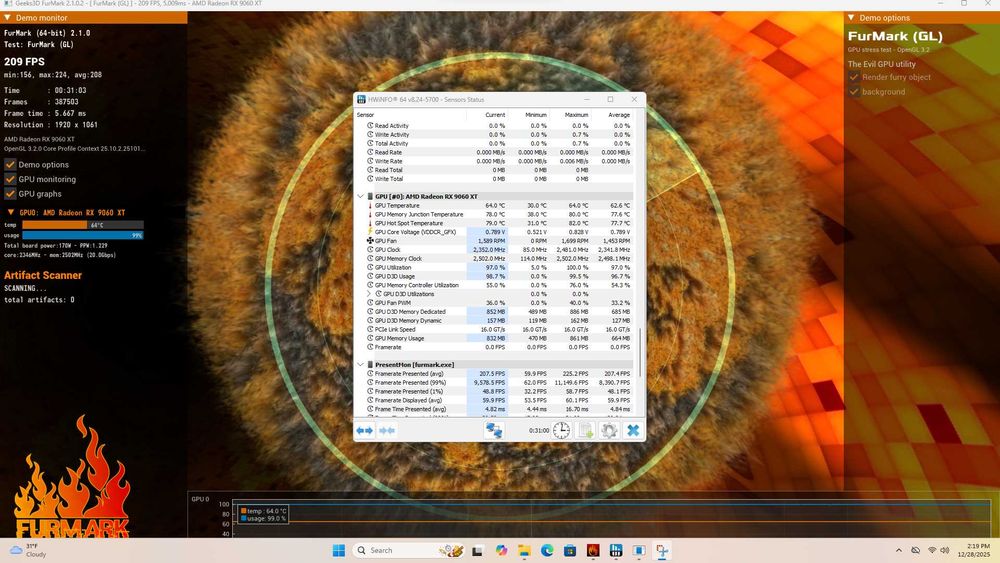Open the taskbar clock showing 2:19 PM
Viewport: 1000px width, 563px height.
tap(973, 550)
